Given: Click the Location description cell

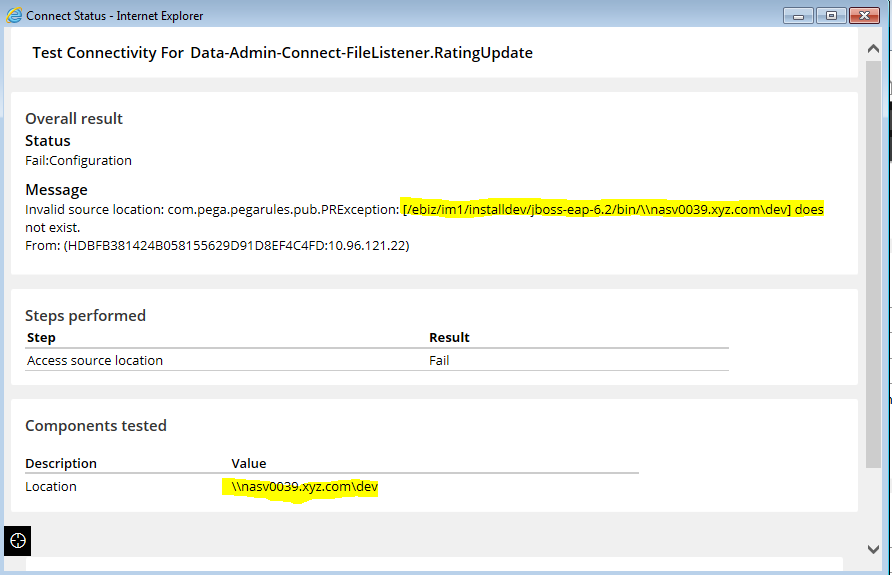Looking at the screenshot, I should [x=51, y=486].
